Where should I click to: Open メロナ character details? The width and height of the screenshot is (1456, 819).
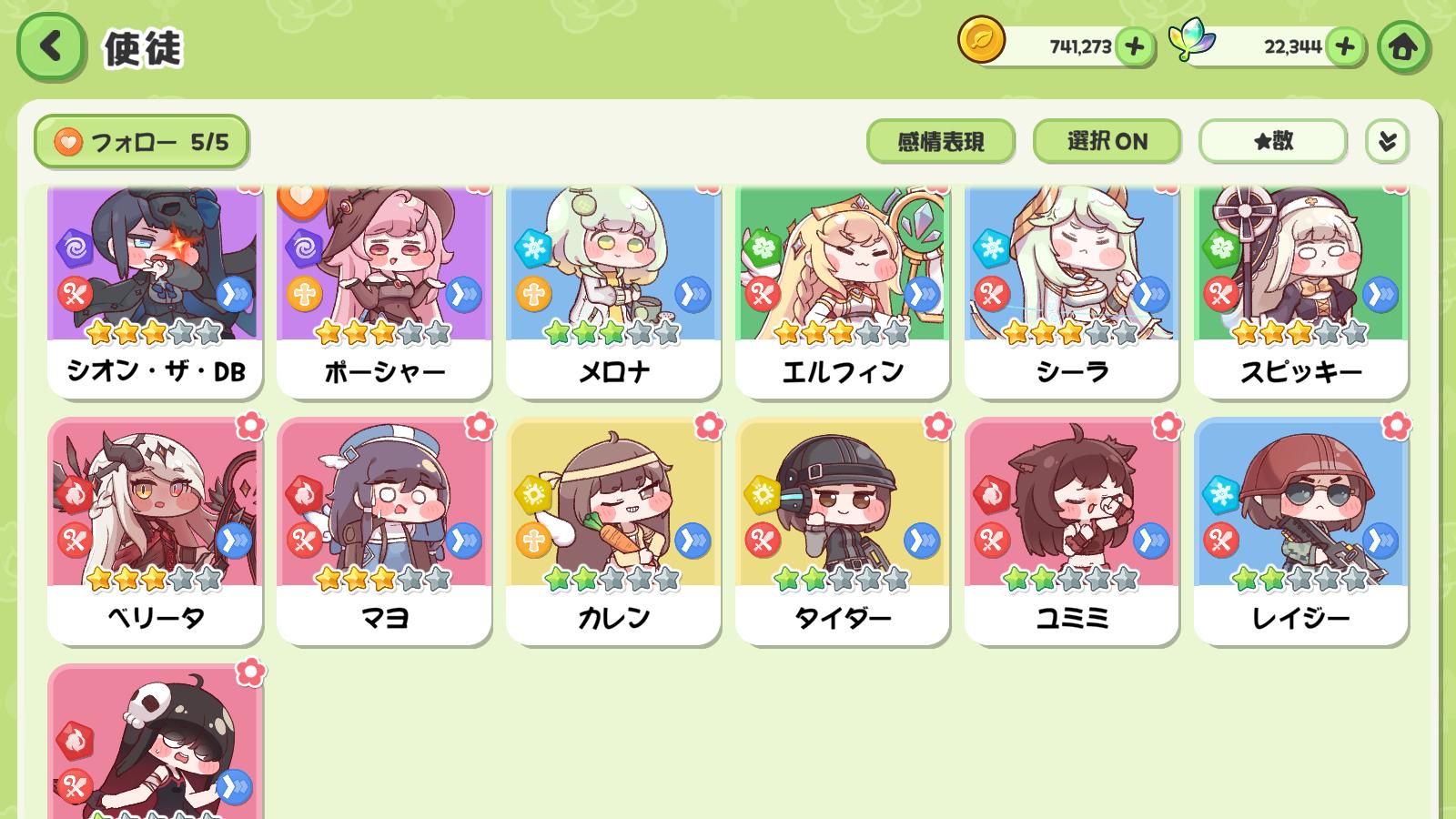pos(613,291)
